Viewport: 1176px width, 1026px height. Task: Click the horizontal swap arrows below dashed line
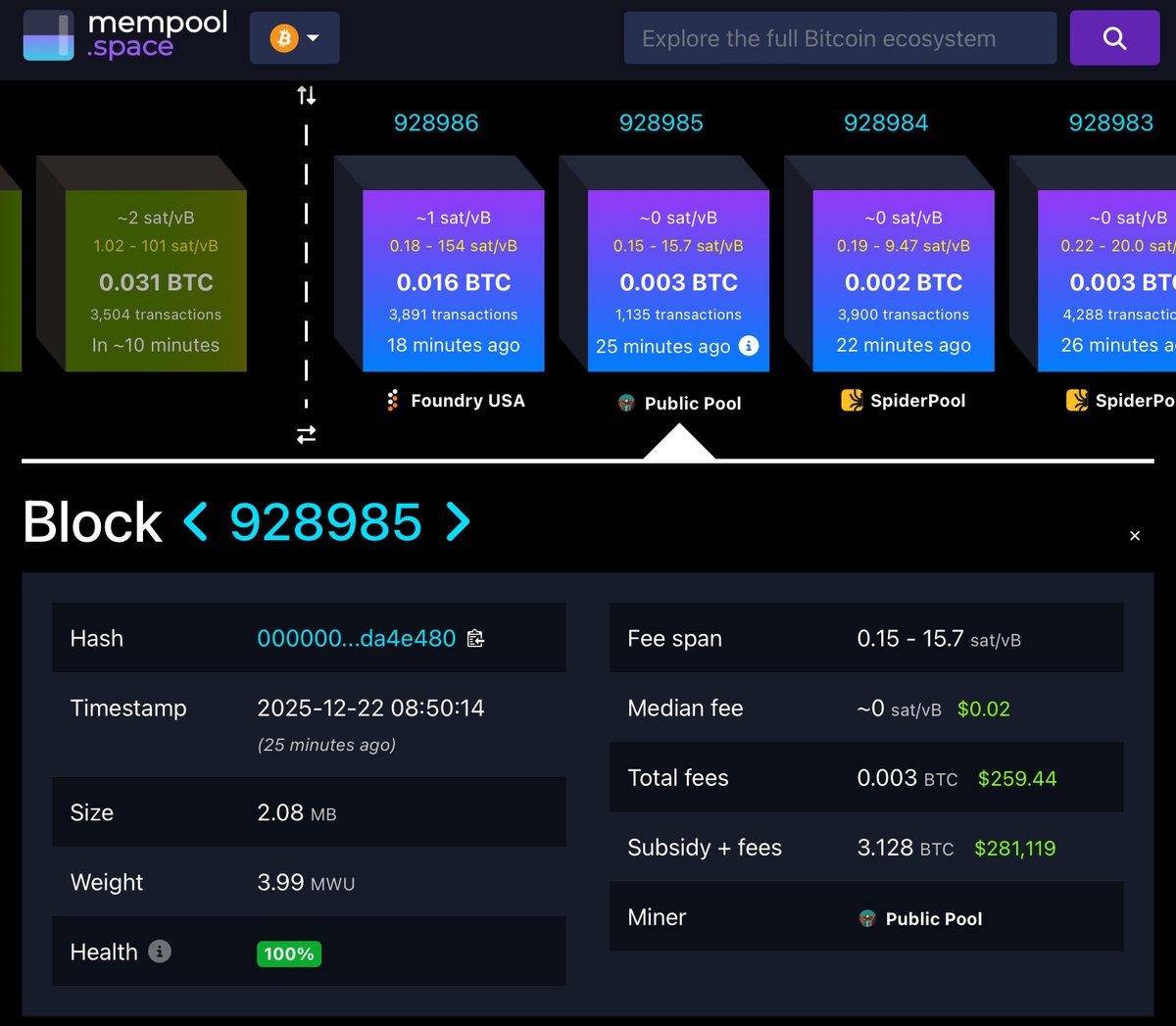coord(307,434)
